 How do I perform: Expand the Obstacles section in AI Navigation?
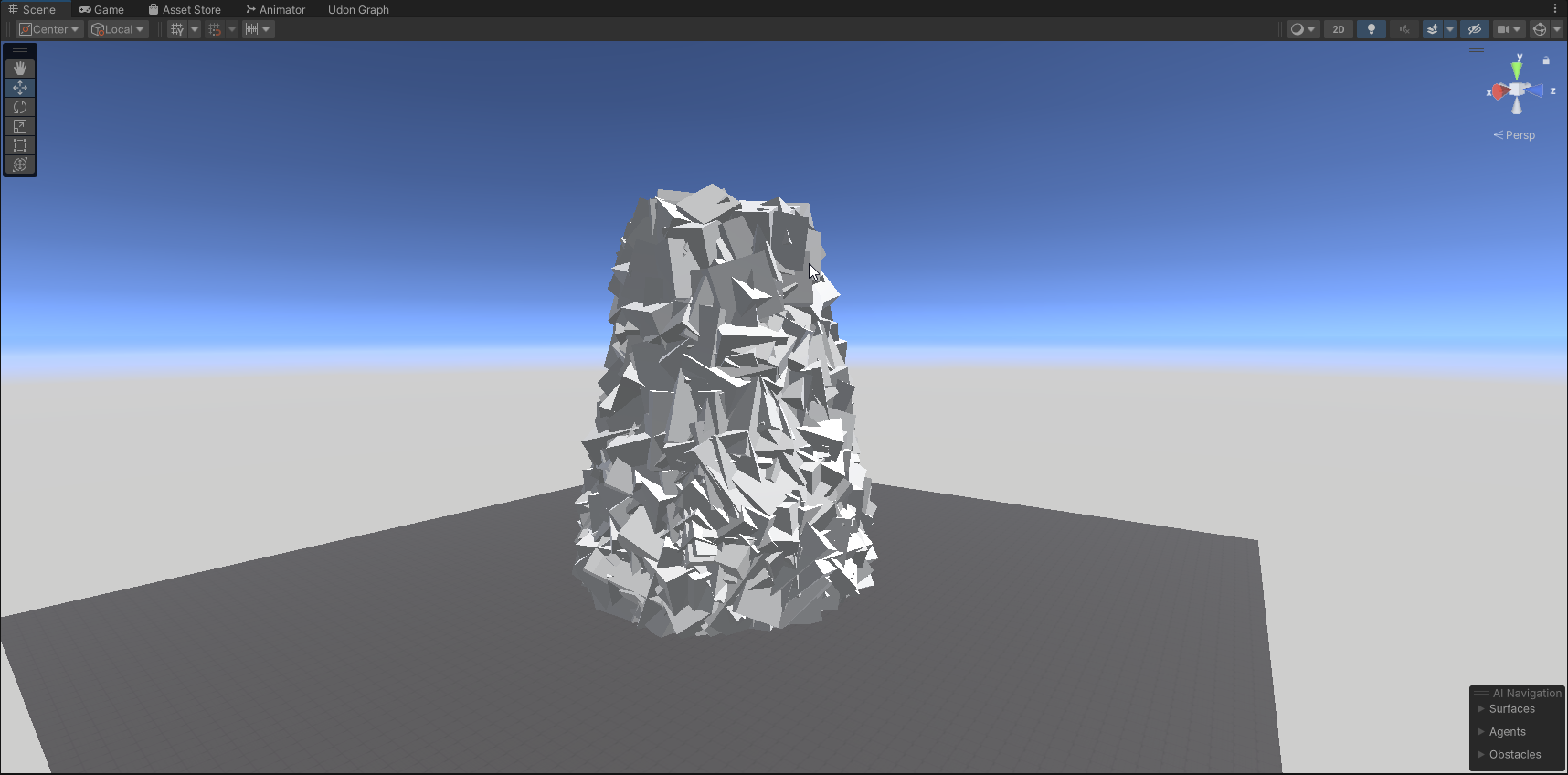pos(1514,755)
